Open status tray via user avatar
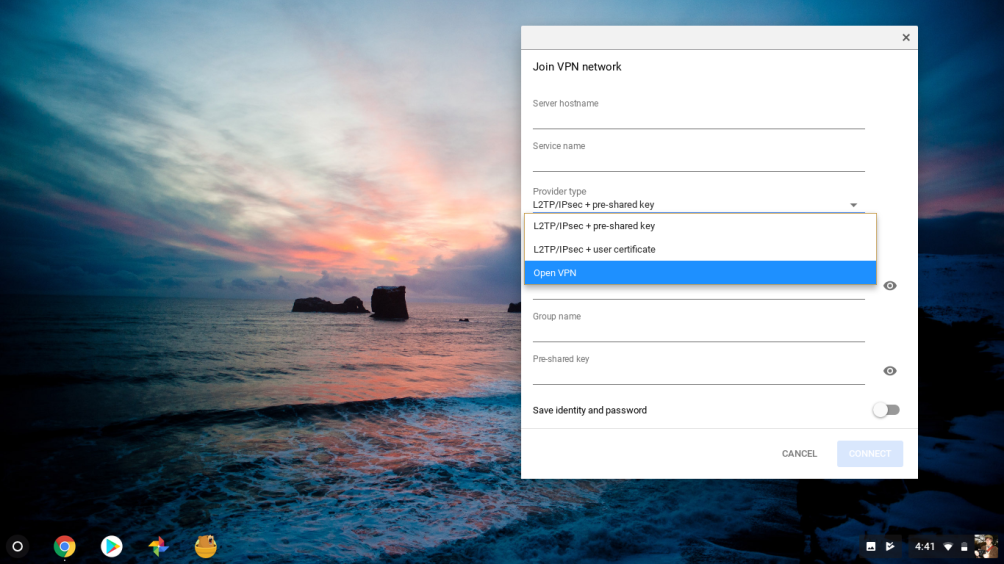This screenshot has height=564, width=1004. coord(986,546)
